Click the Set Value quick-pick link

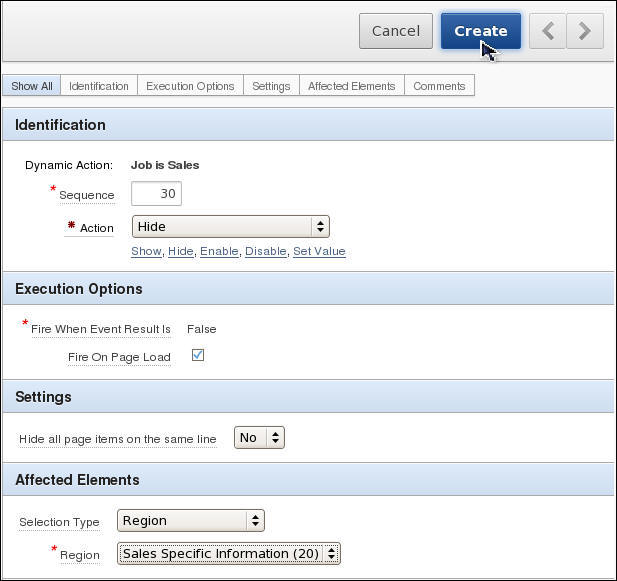click(319, 251)
